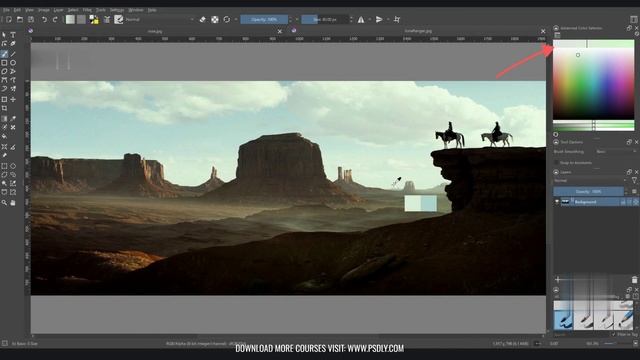640x360 pixels.
Task: Open the layer filter funnel icon
Action: [x=634, y=180]
